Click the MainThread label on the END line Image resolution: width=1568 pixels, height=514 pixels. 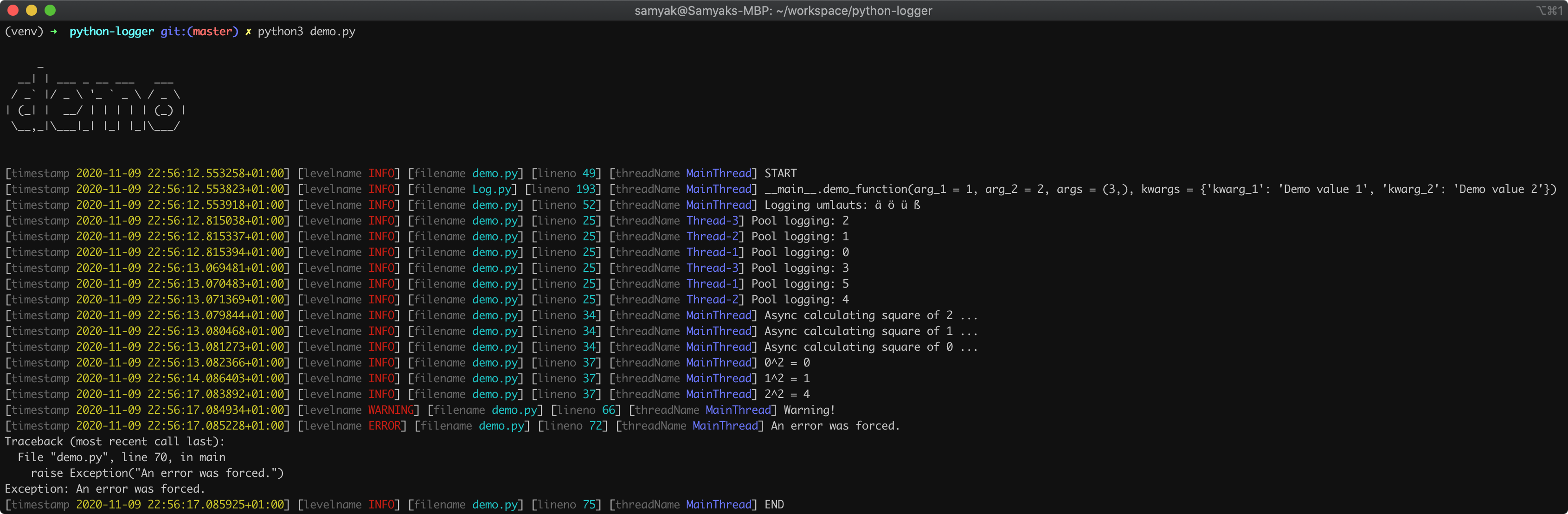coord(718,504)
